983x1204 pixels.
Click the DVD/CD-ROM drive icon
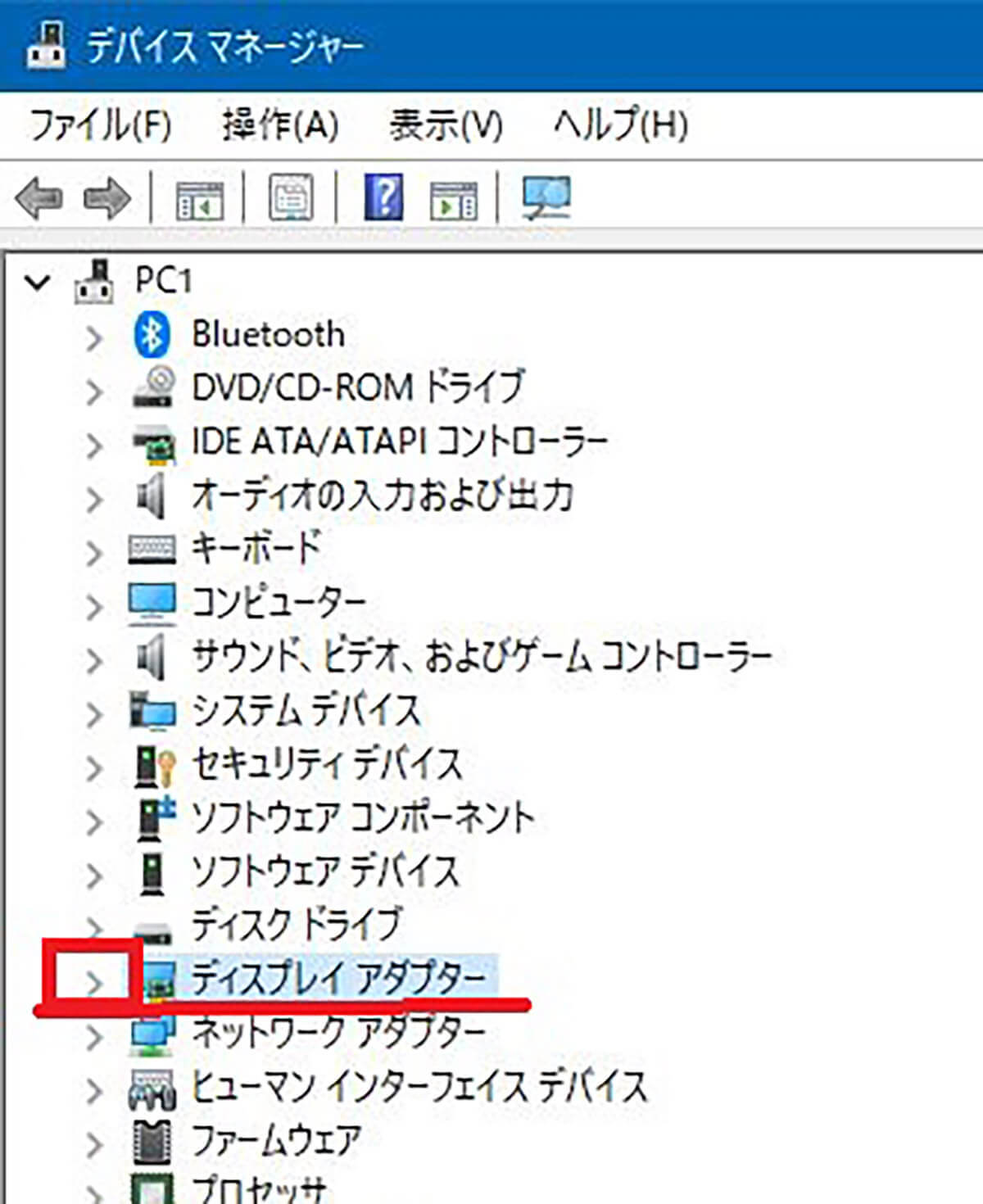[153, 387]
